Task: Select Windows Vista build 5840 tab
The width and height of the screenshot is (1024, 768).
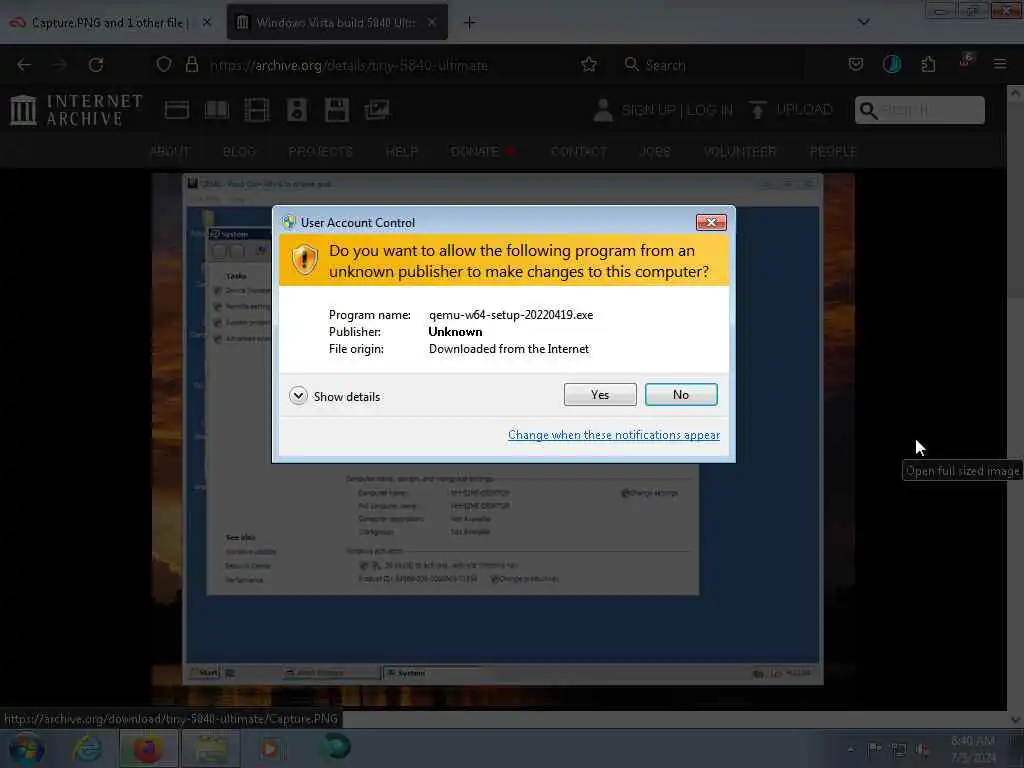Action: pyautogui.click(x=336, y=23)
